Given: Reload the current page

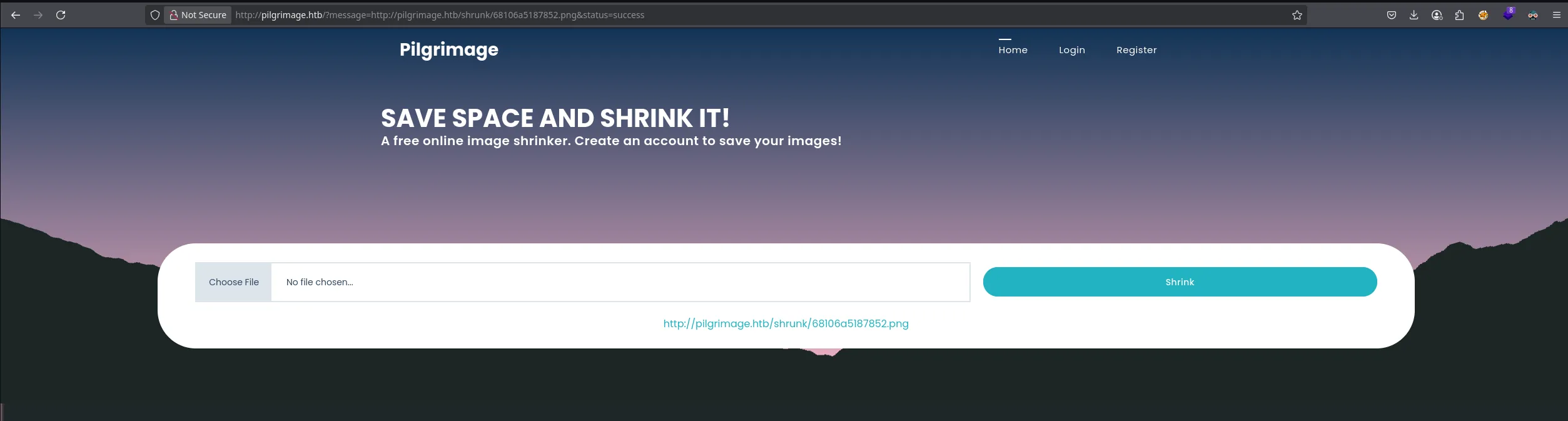Looking at the screenshot, I should click(61, 15).
